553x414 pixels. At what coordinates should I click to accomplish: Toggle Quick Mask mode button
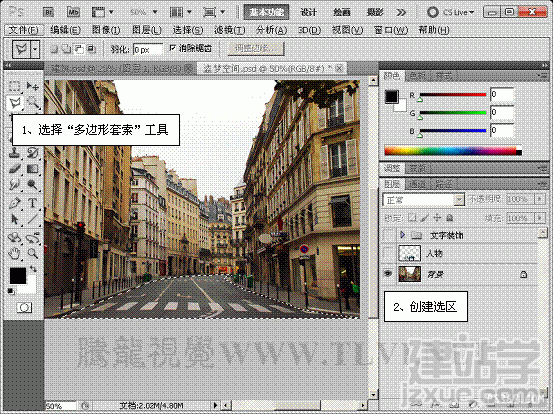tap(24, 308)
